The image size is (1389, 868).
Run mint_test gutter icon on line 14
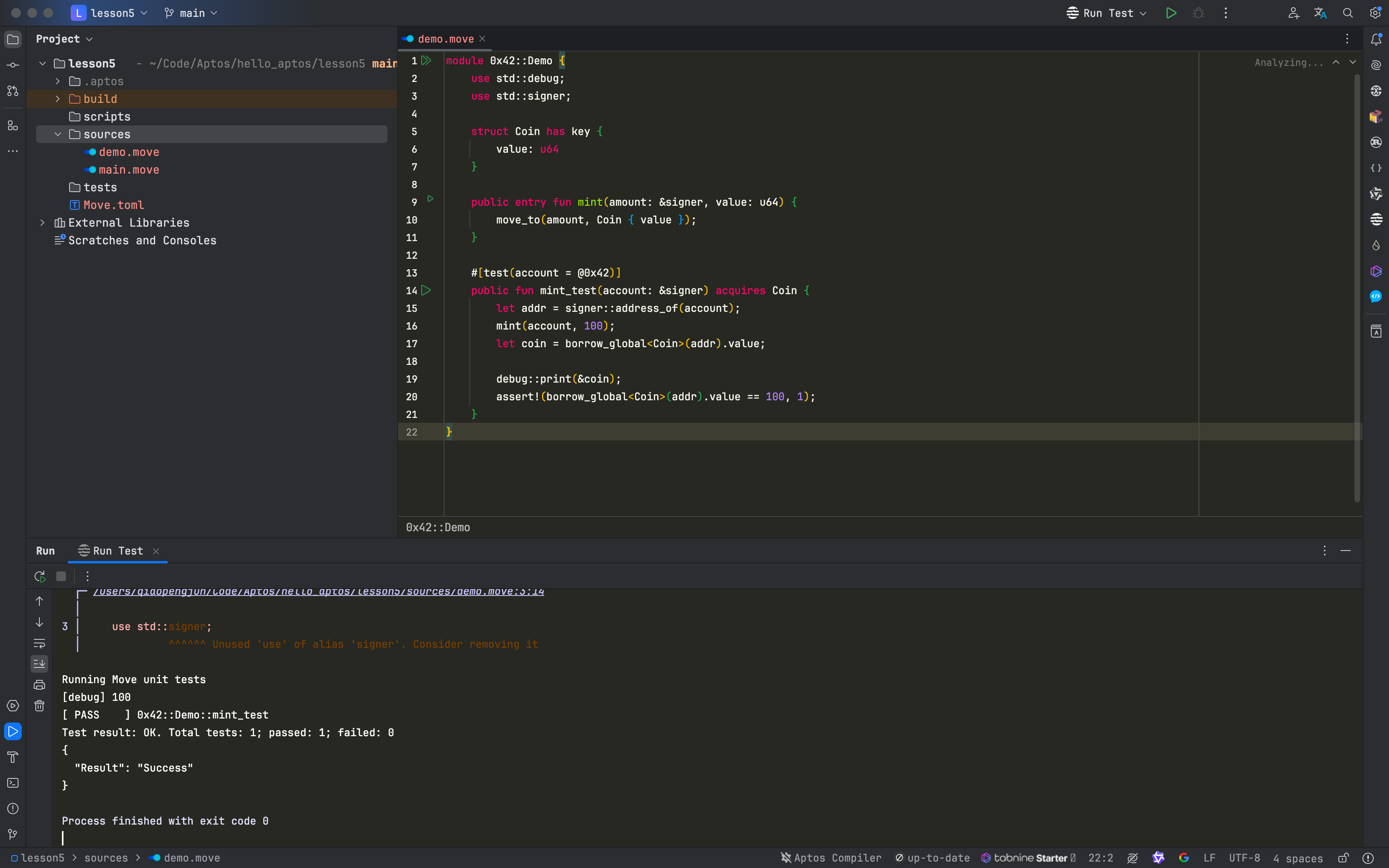[426, 291]
